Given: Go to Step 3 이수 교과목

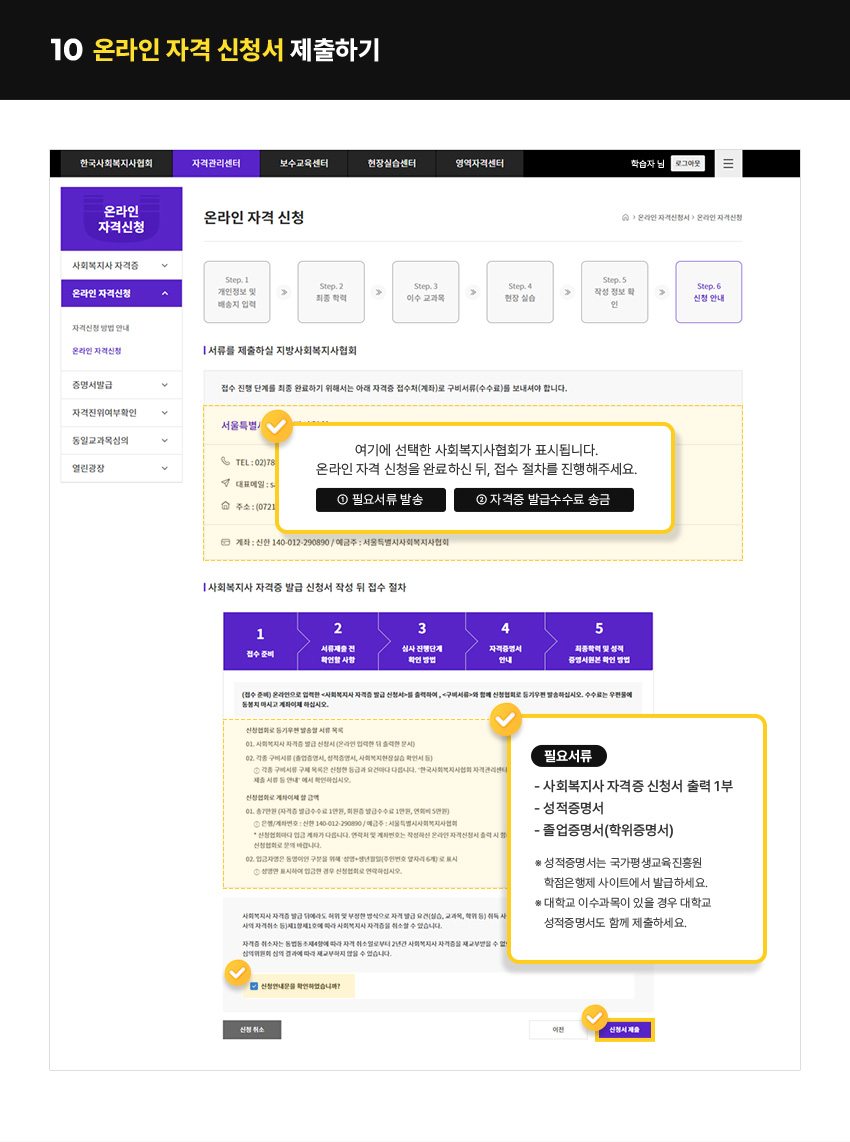Looking at the screenshot, I should [x=425, y=292].
